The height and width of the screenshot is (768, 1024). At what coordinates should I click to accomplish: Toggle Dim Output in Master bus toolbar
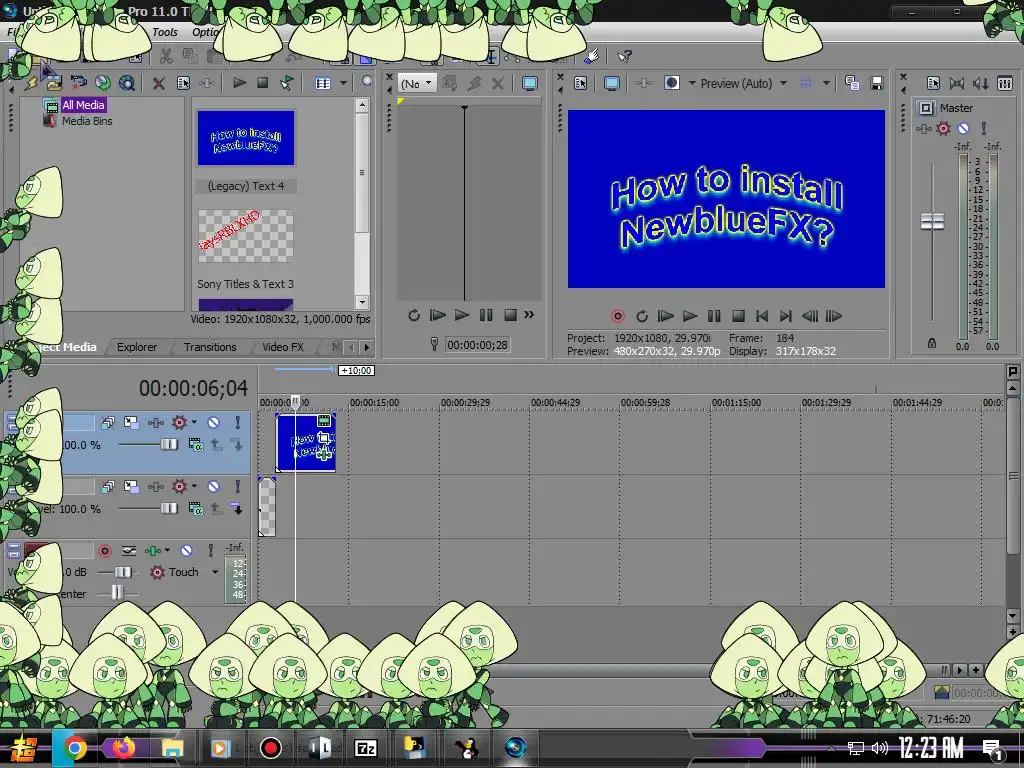tap(980, 83)
